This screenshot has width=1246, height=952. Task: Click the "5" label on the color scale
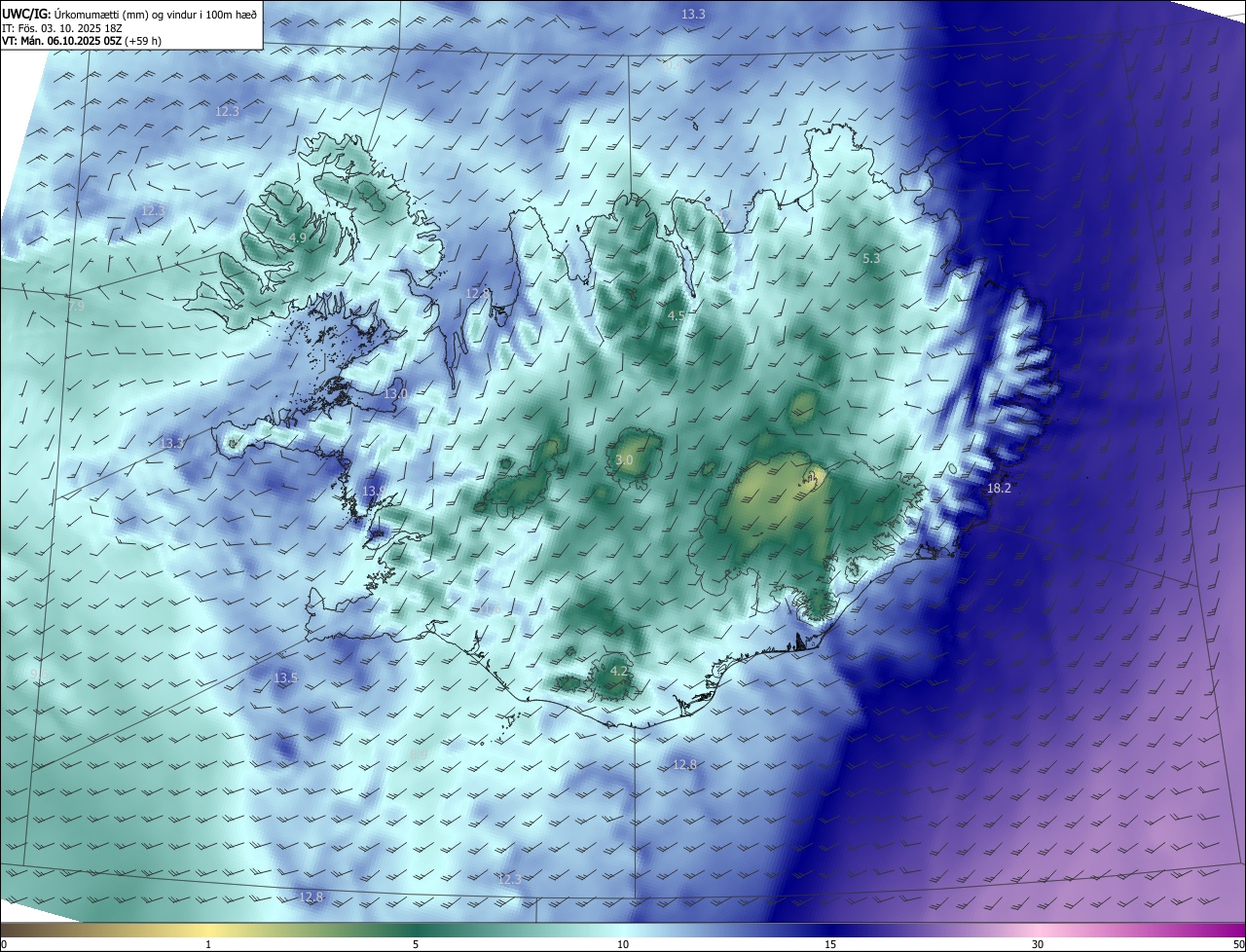pos(416,944)
